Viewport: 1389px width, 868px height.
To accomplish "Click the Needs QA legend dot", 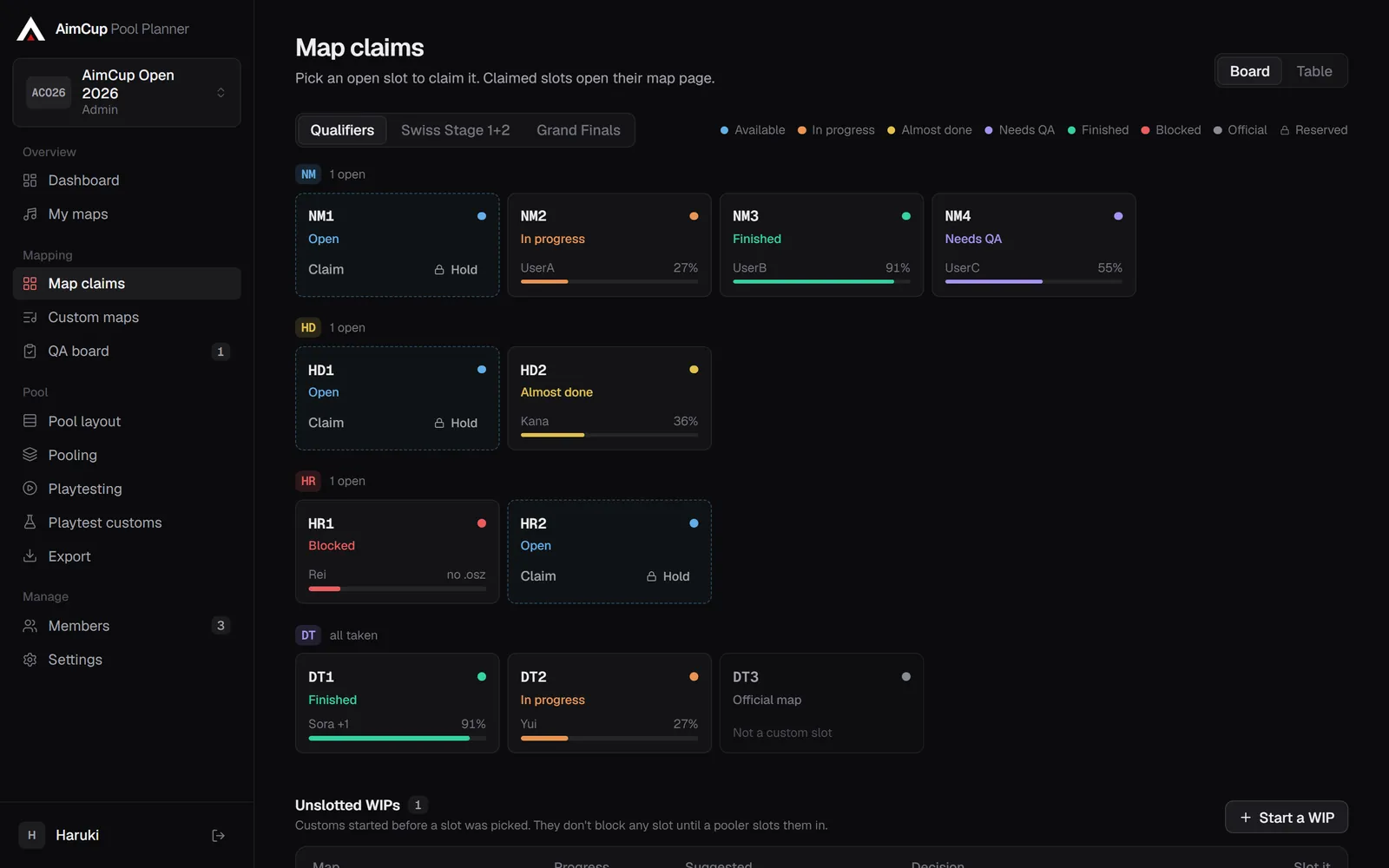I will (x=988, y=130).
